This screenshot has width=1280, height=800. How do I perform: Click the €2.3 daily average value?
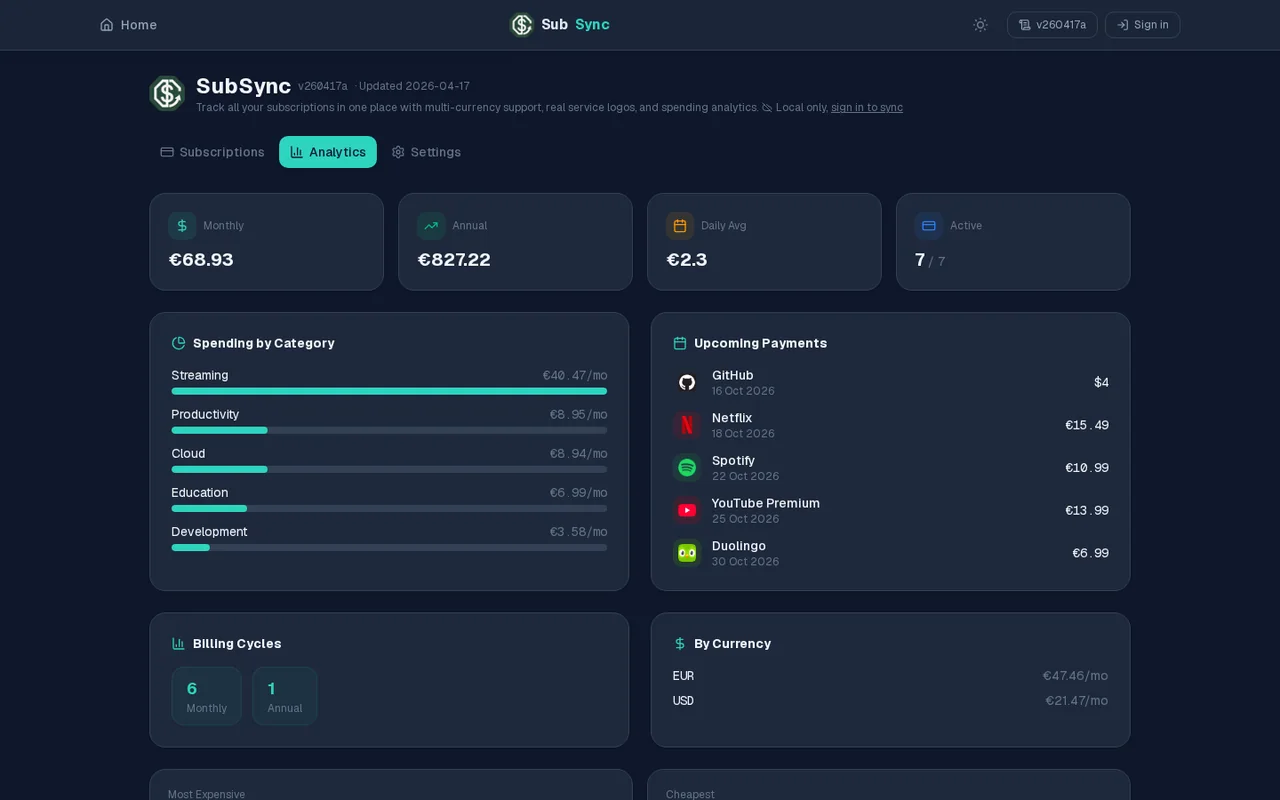687,260
